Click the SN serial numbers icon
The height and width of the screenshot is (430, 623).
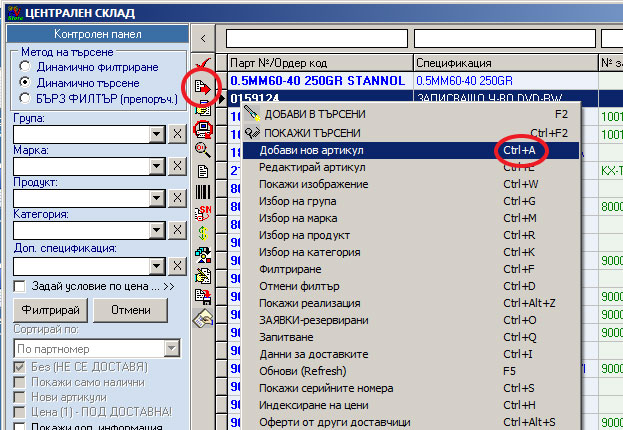pyautogui.click(x=203, y=213)
